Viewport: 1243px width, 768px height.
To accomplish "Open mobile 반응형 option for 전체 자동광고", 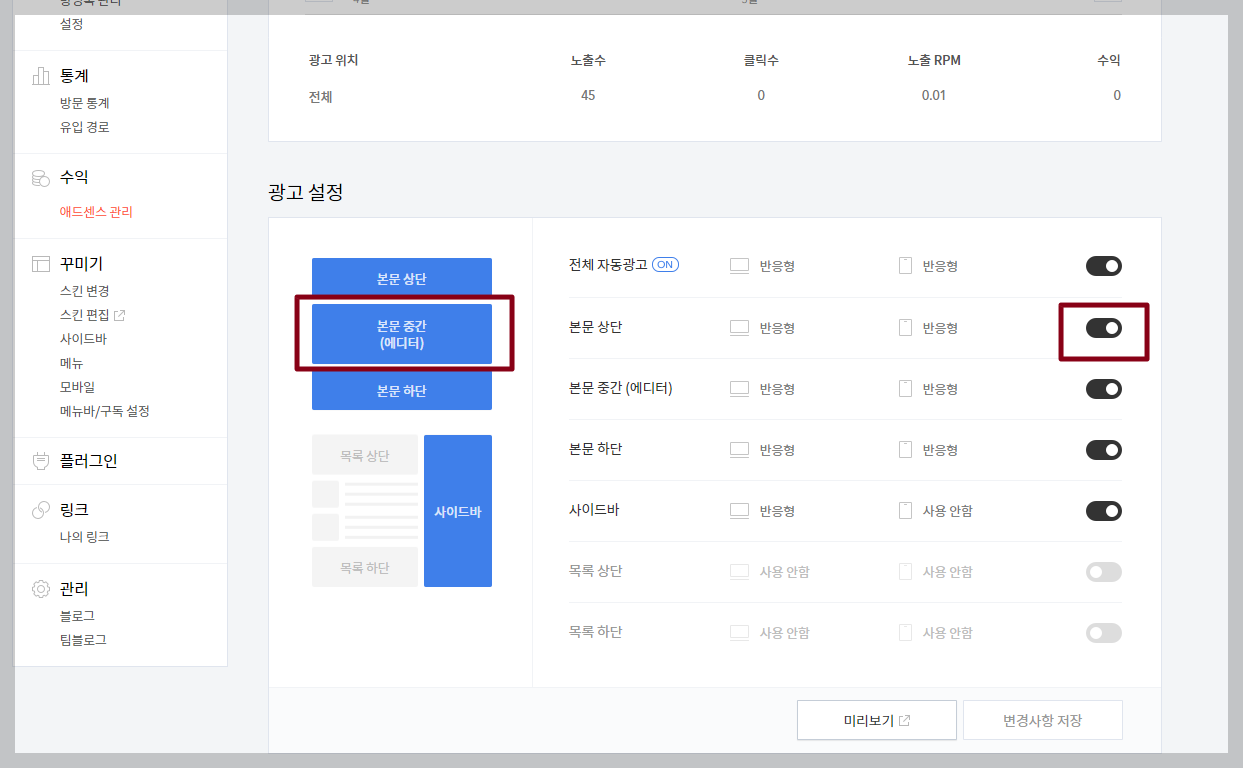I will click(940, 266).
